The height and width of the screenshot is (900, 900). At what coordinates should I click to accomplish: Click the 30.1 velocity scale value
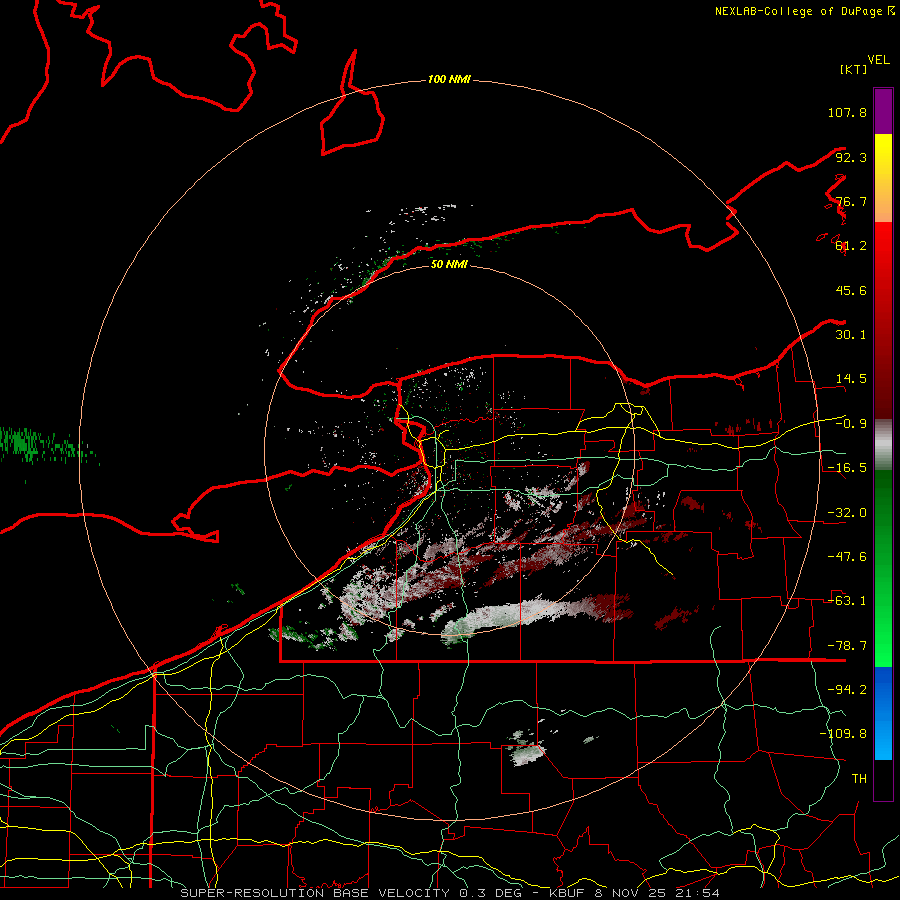click(851, 335)
